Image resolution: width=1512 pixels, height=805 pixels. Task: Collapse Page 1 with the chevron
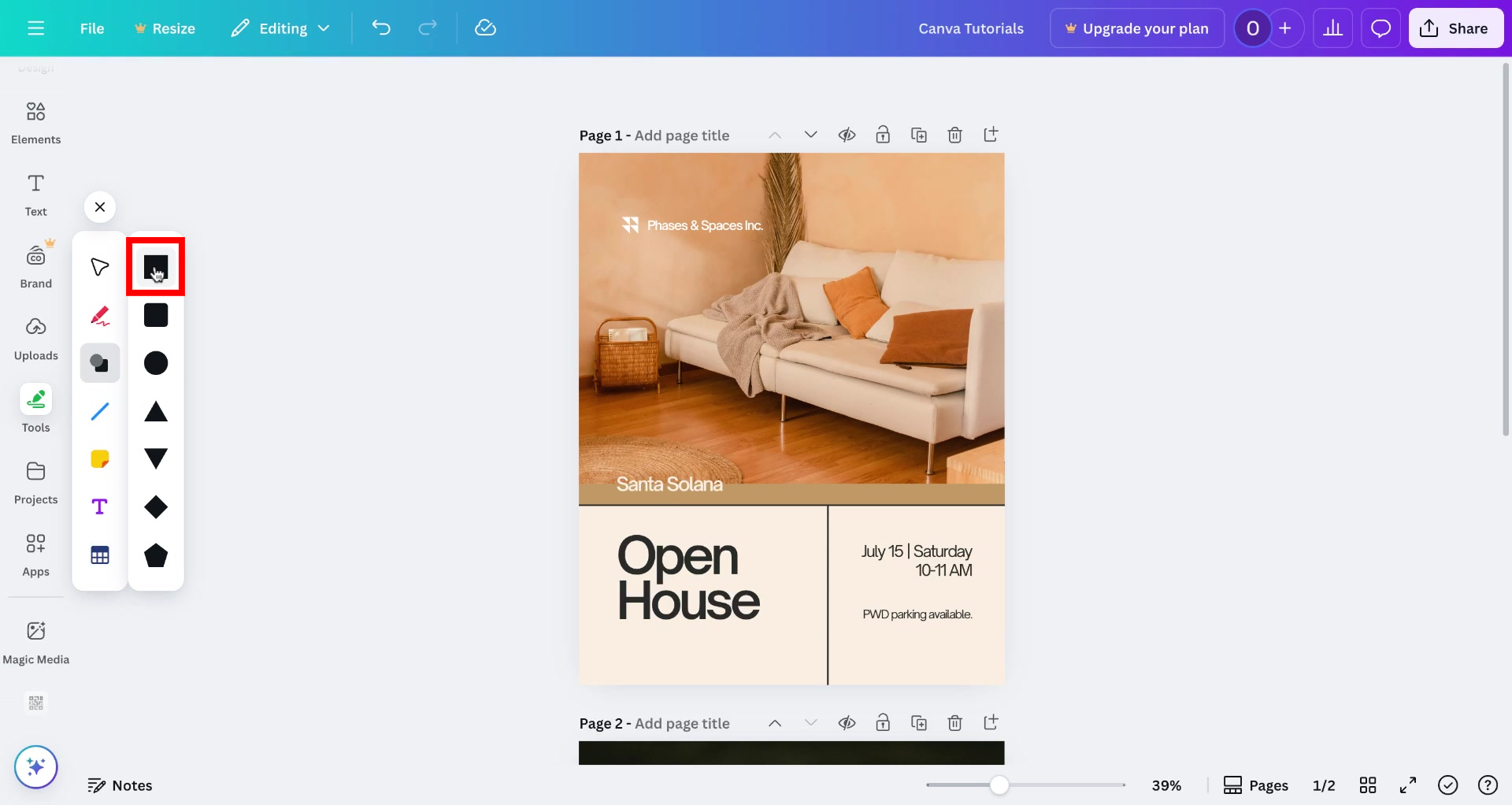coord(775,135)
